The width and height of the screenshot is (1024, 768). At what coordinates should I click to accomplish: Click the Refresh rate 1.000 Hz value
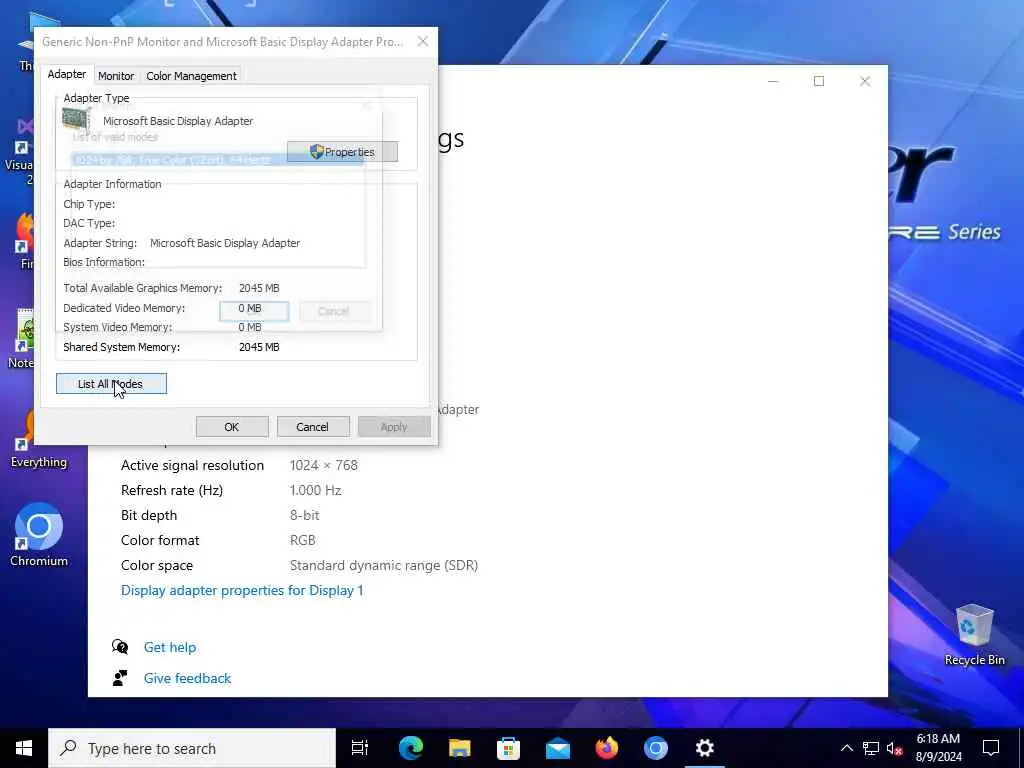(x=315, y=490)
